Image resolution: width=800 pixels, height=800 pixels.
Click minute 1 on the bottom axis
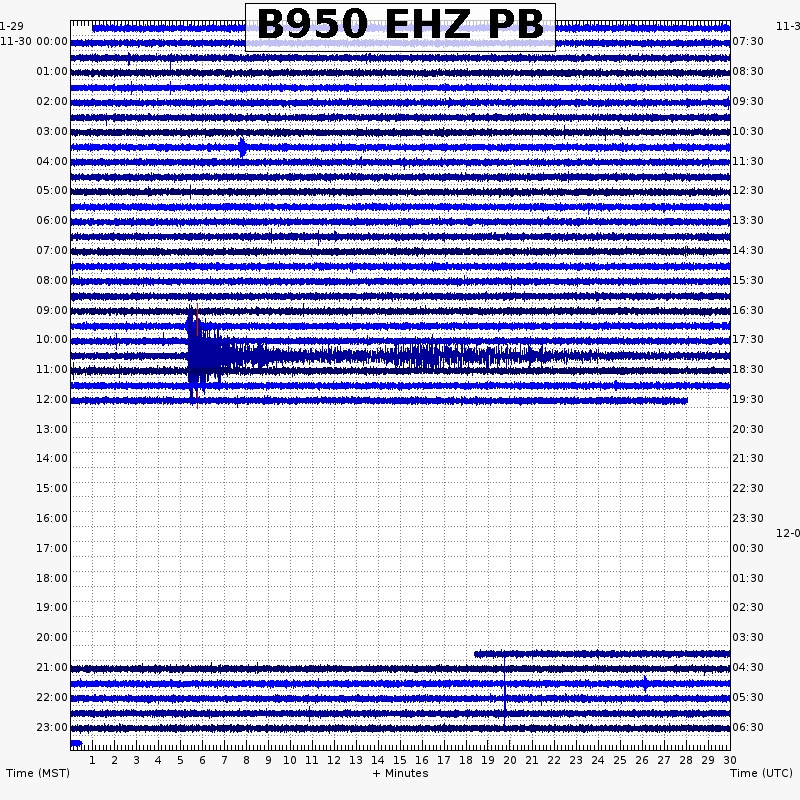coord(92,760)
